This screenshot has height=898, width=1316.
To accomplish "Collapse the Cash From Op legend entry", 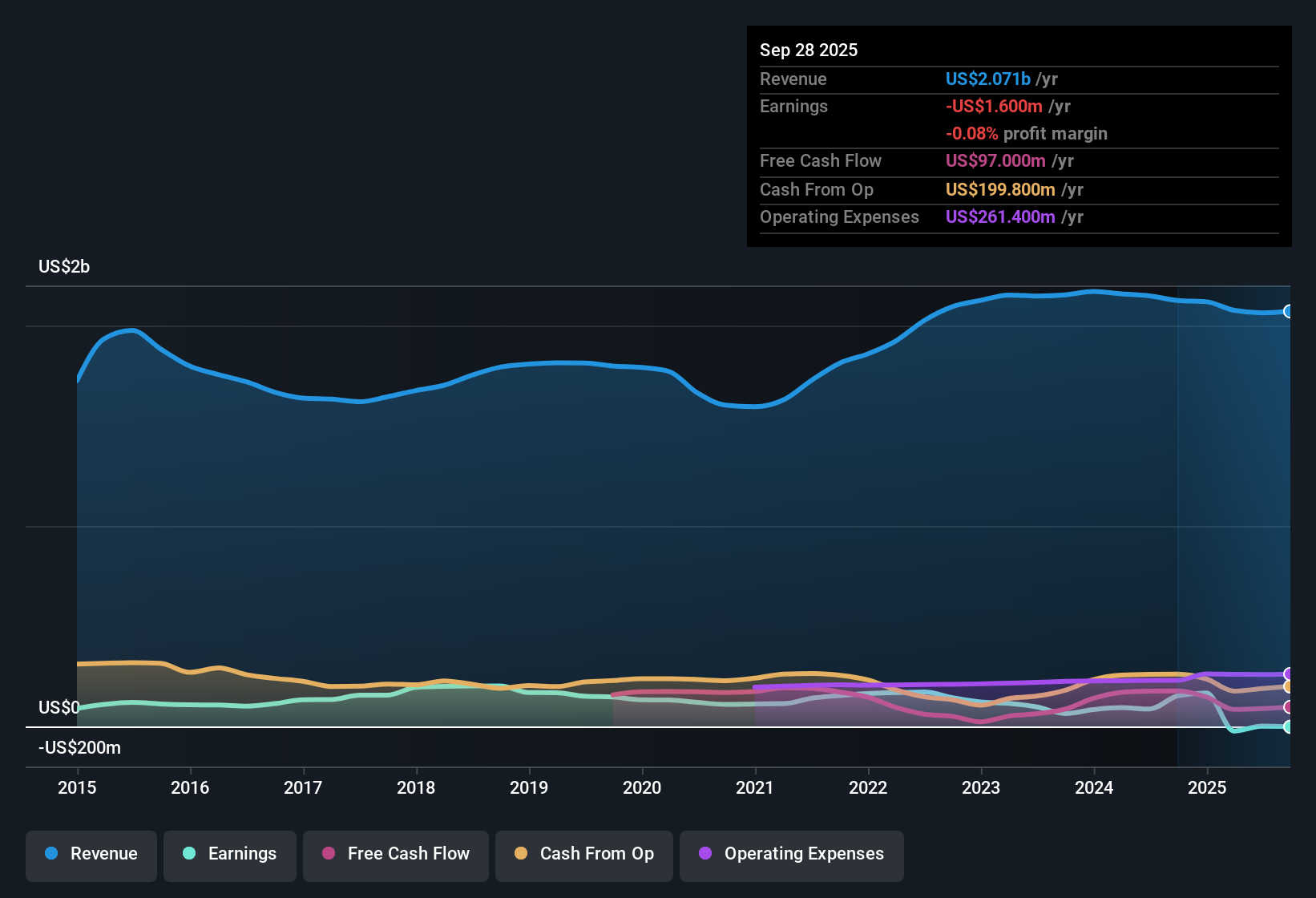I will (583, 854).
